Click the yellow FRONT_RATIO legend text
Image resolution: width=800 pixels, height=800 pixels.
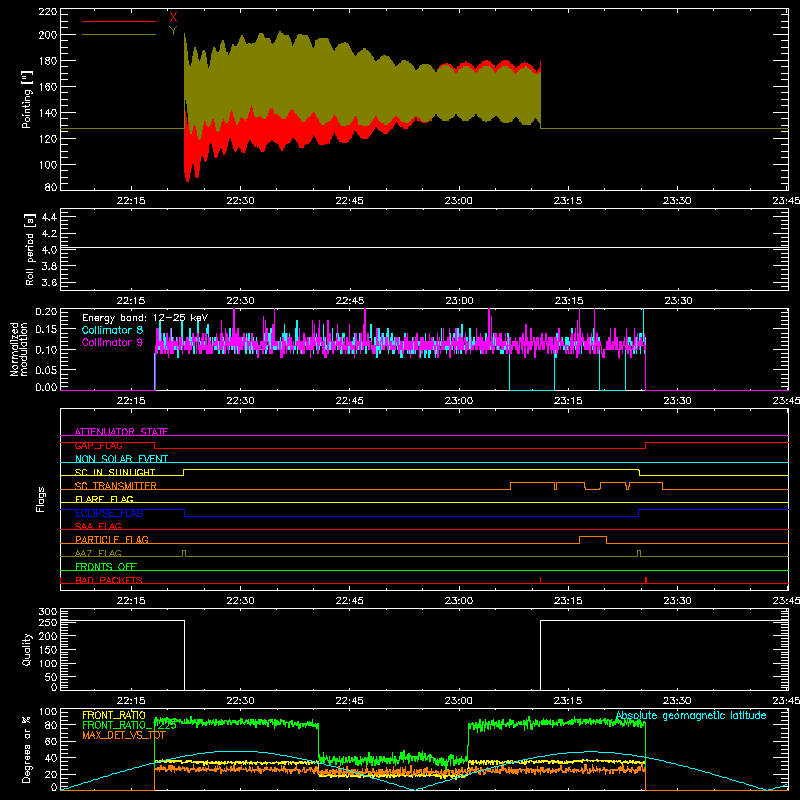point(114,715)
